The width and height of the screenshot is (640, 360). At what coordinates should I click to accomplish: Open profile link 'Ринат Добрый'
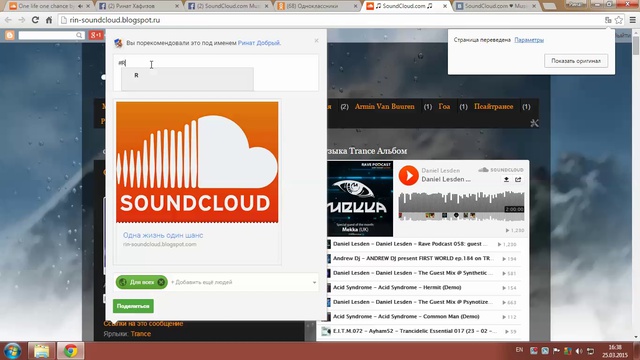pos(259,43)
